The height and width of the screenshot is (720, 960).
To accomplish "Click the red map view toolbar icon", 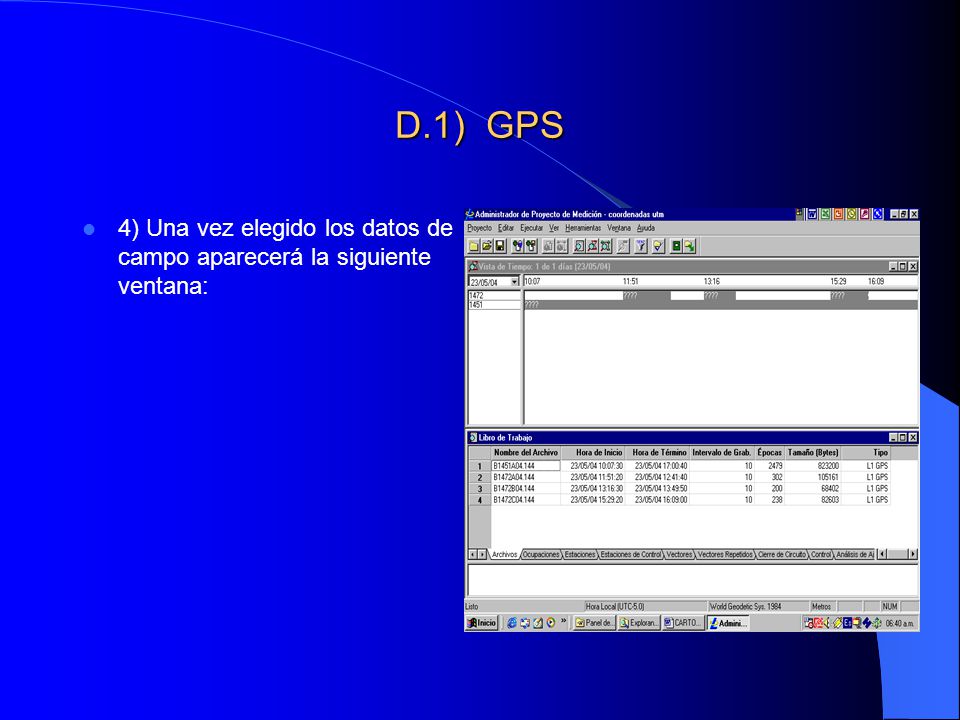I will (x=592, y=246).
